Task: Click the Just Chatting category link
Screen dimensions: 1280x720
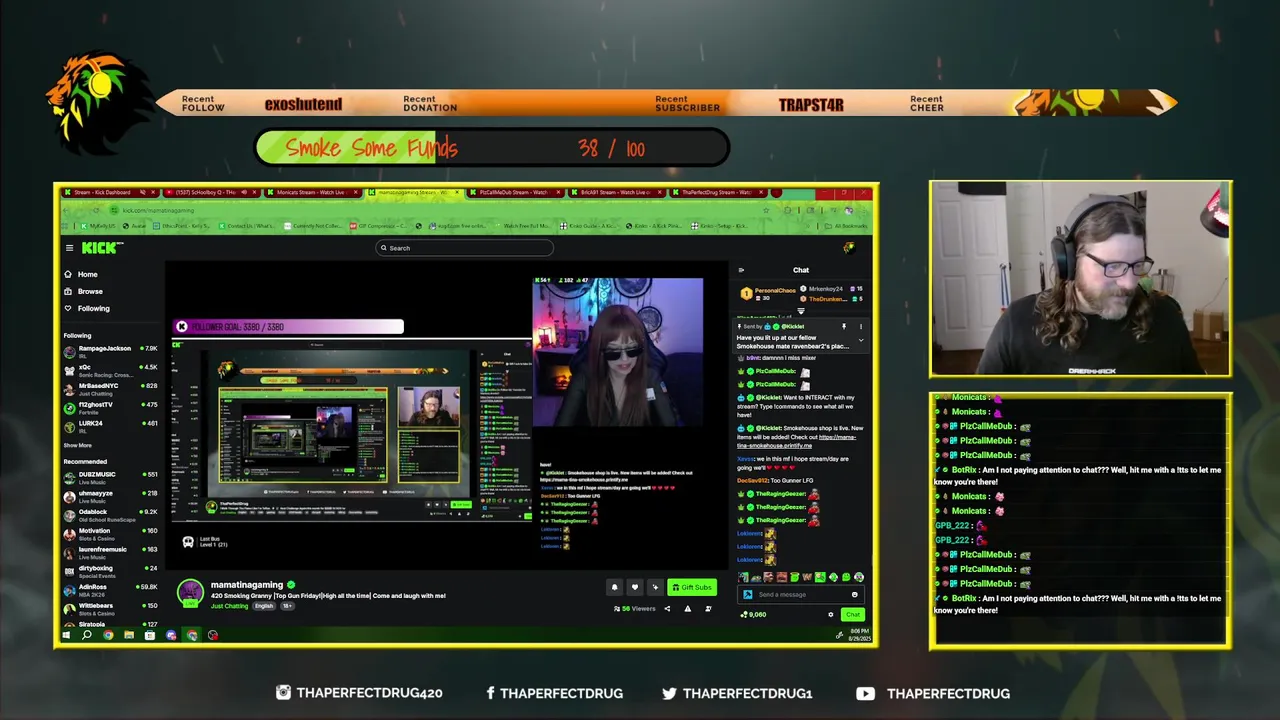Action: pos(229,606)
